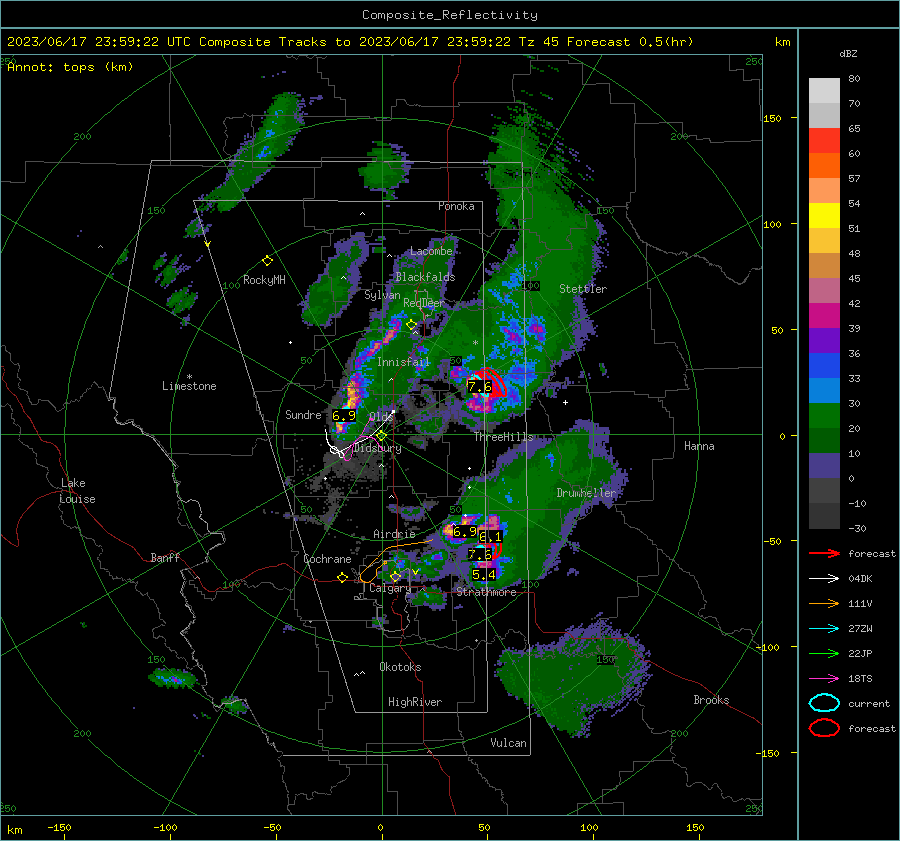Click the Sundre town label
The width and height of the screenshot is (900, 841).
pos(303,415)
